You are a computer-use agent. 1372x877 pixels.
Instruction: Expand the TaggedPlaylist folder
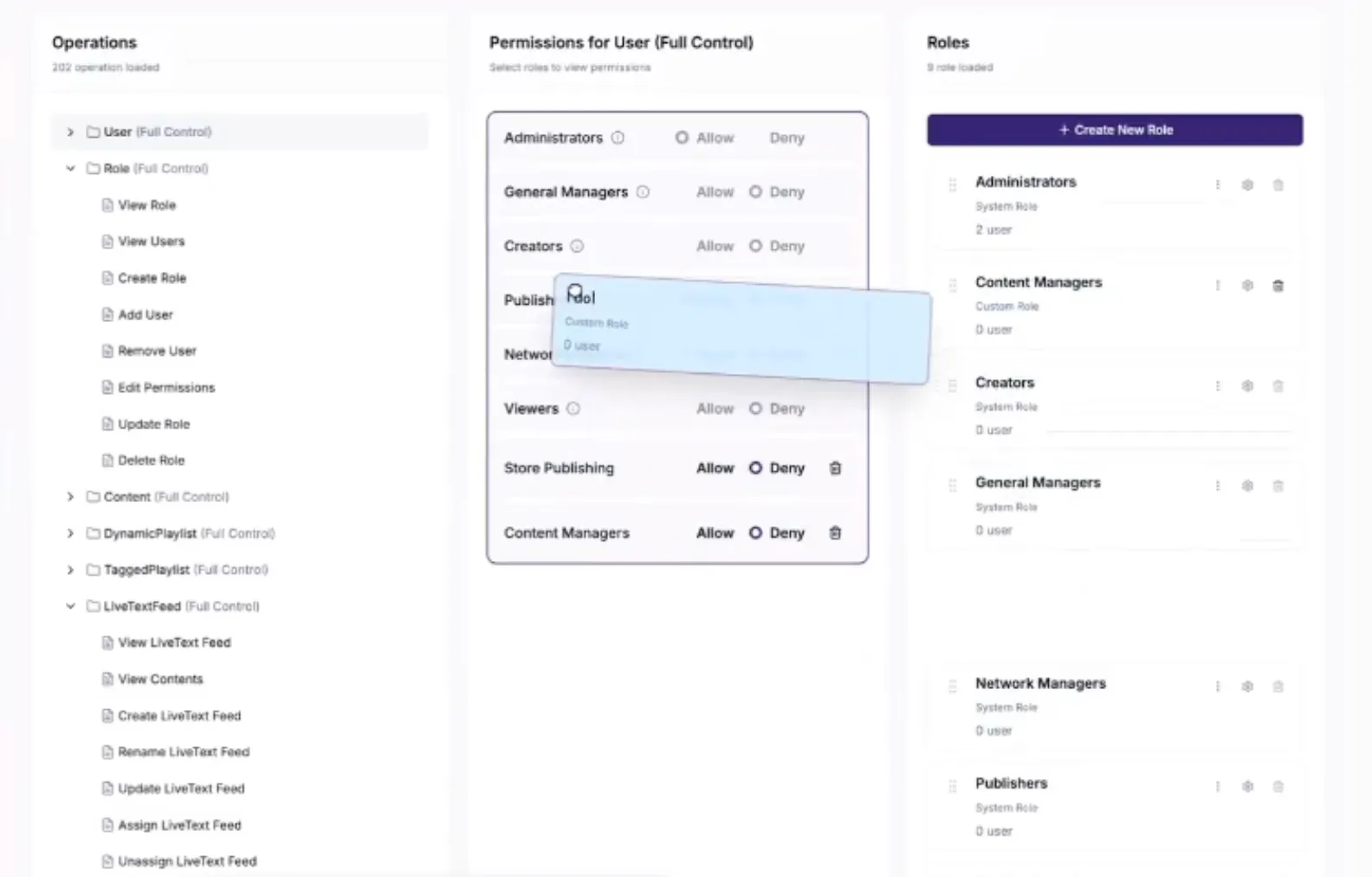tap(70, 570)
